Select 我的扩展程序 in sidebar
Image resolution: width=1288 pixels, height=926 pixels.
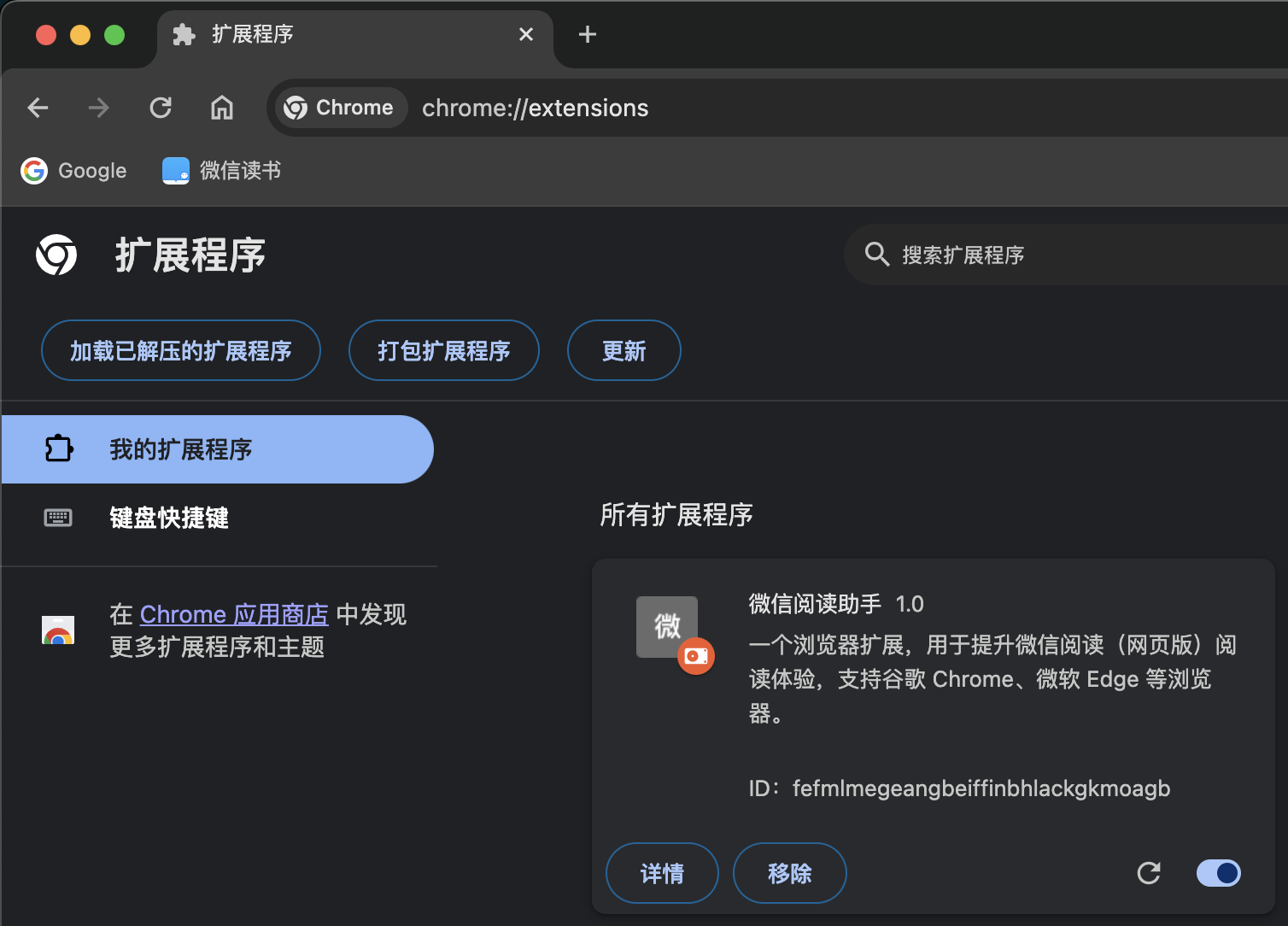[218, 449]
